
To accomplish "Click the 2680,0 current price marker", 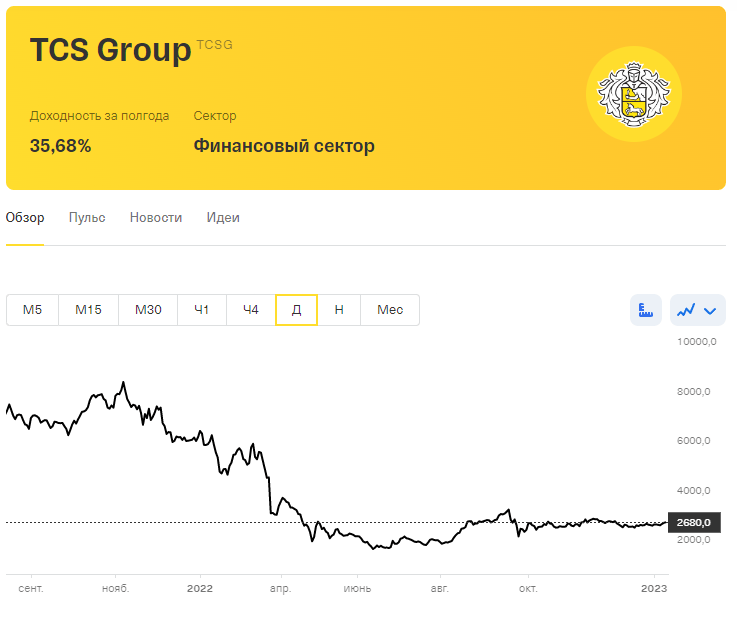I will pos(694,522).
